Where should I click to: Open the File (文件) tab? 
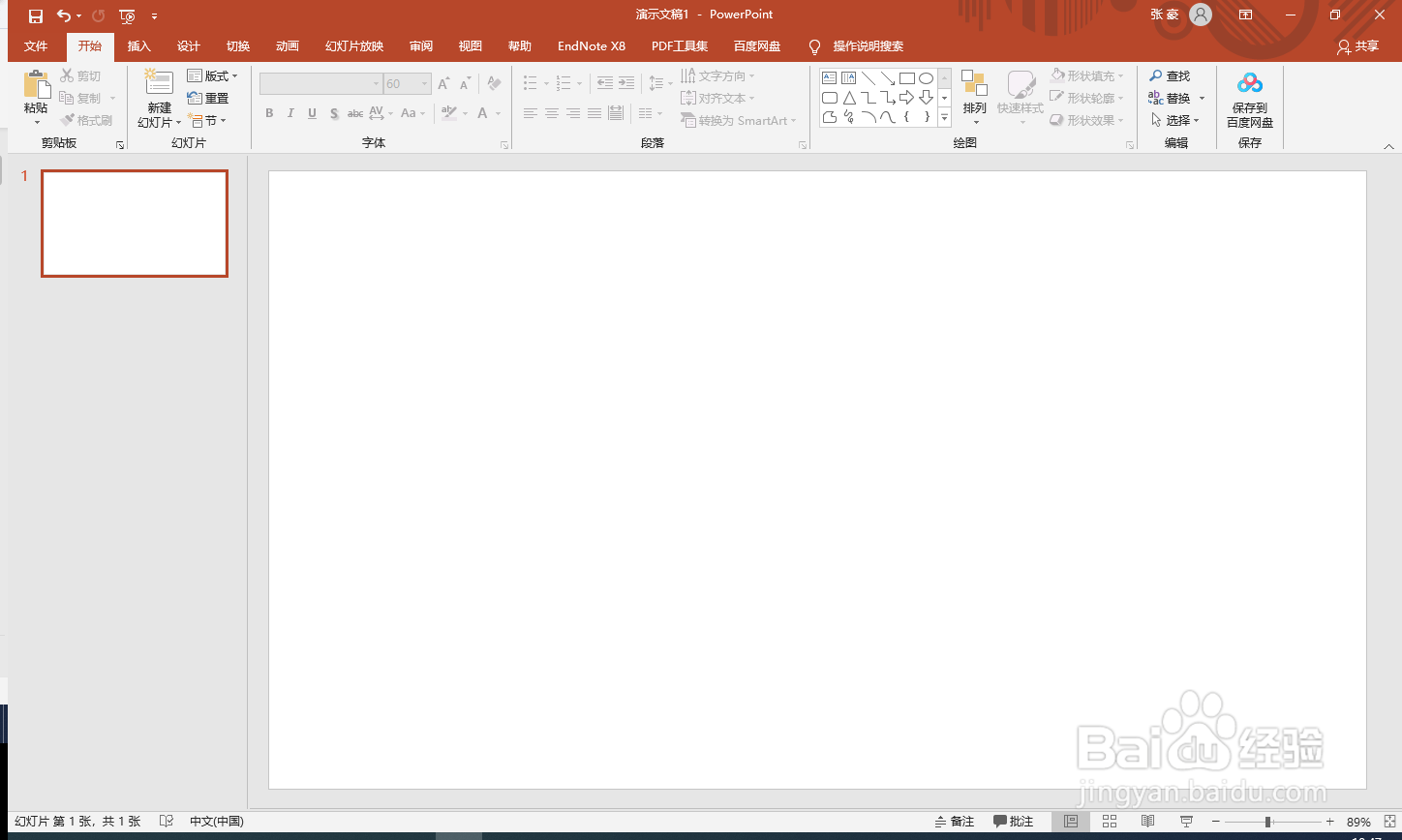(x=36, y=46)
